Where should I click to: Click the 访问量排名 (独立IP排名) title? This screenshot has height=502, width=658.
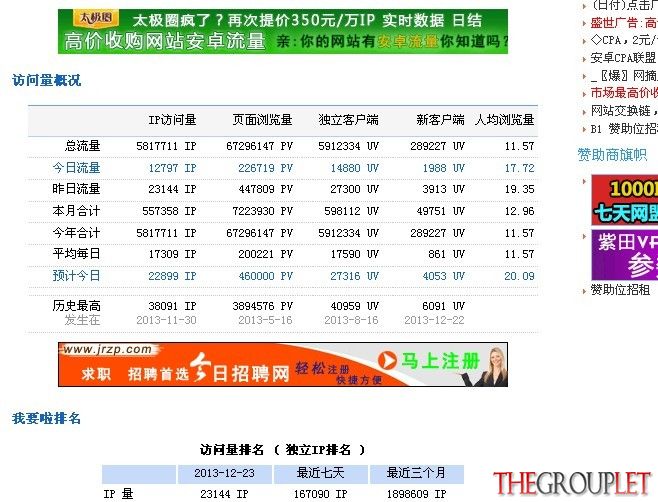282,450
